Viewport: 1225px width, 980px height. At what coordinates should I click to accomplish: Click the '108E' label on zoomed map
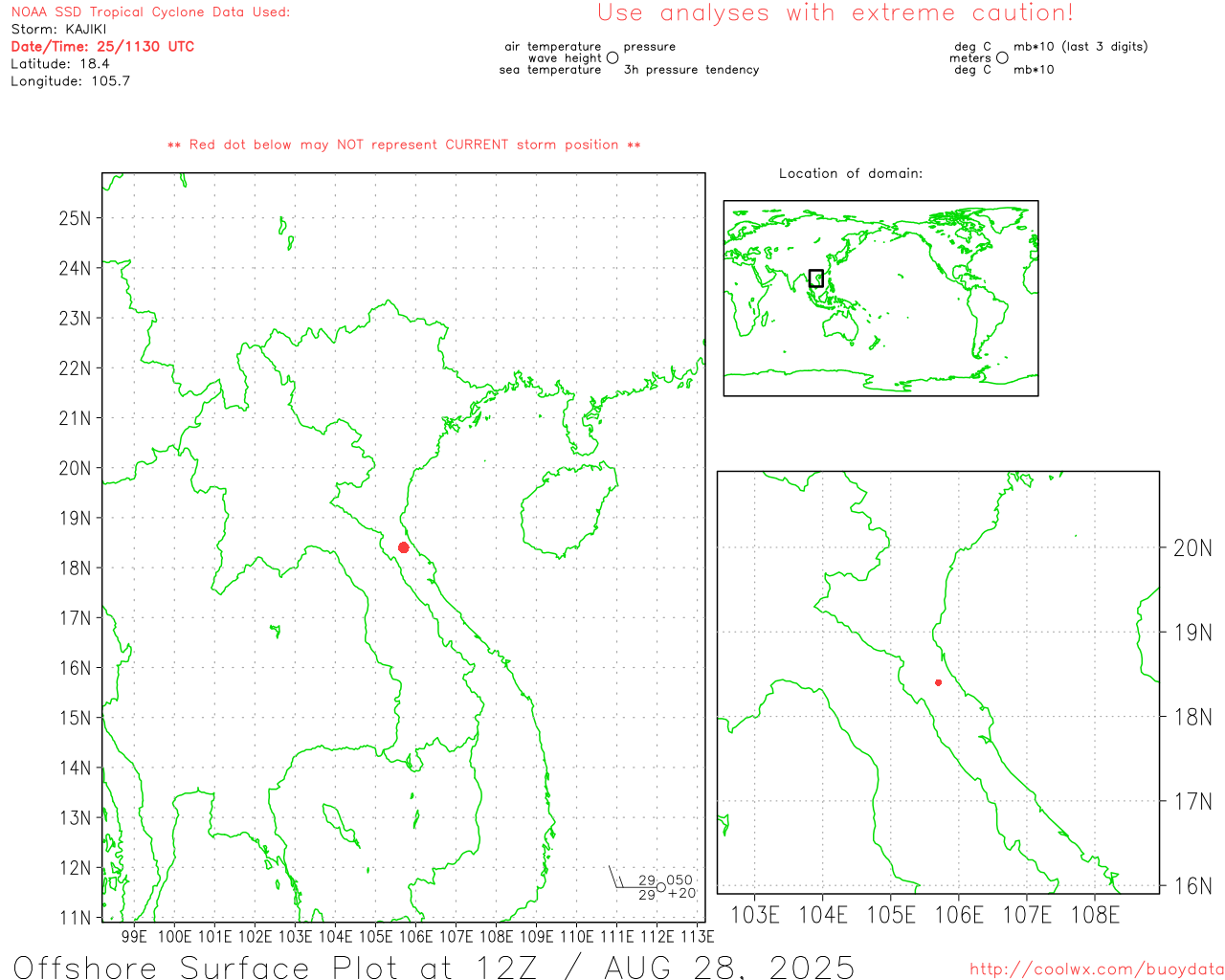[x=1095, y=916]
